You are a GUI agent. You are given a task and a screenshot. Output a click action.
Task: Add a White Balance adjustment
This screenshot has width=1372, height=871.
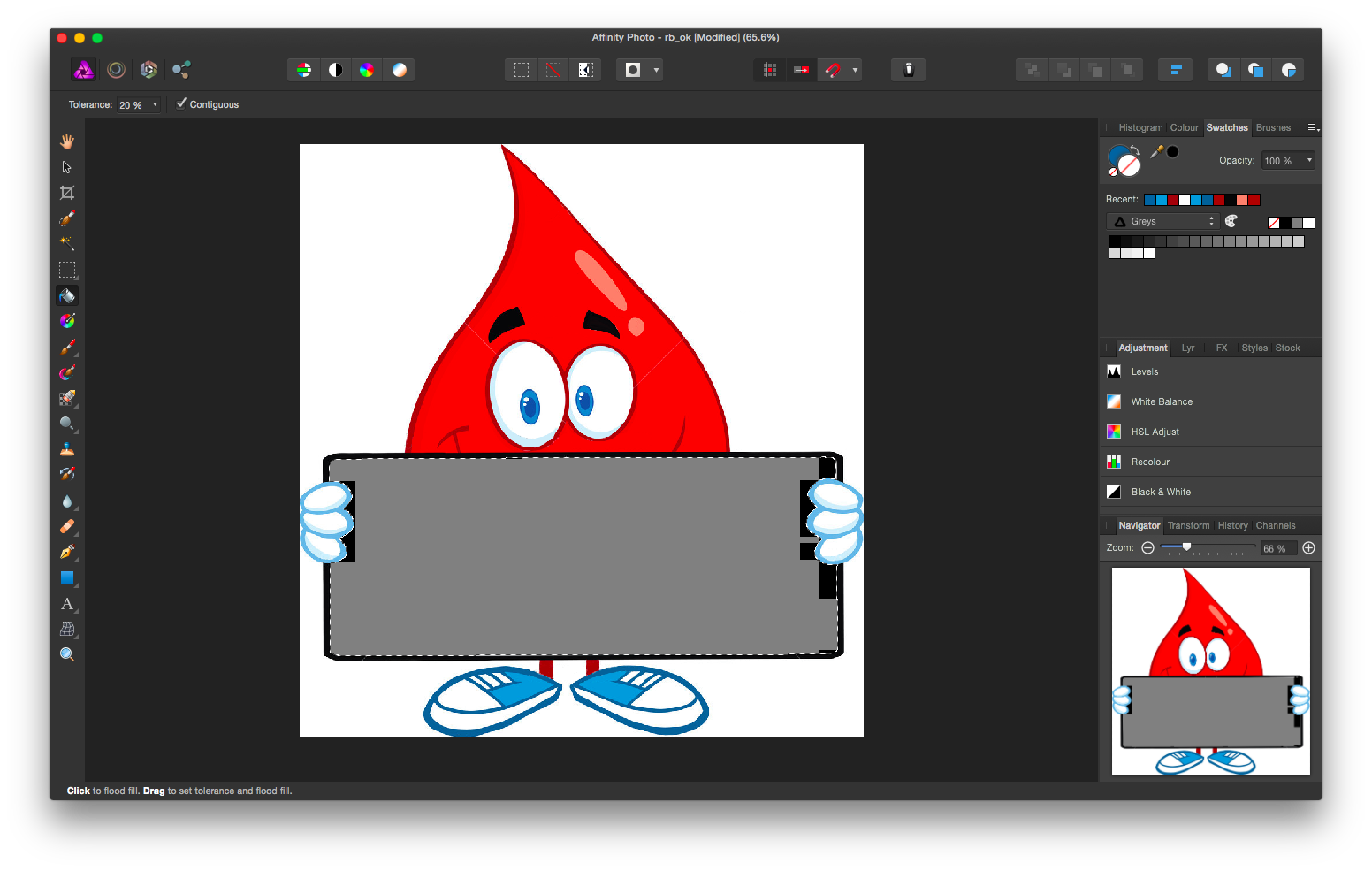pos(1210,401)
